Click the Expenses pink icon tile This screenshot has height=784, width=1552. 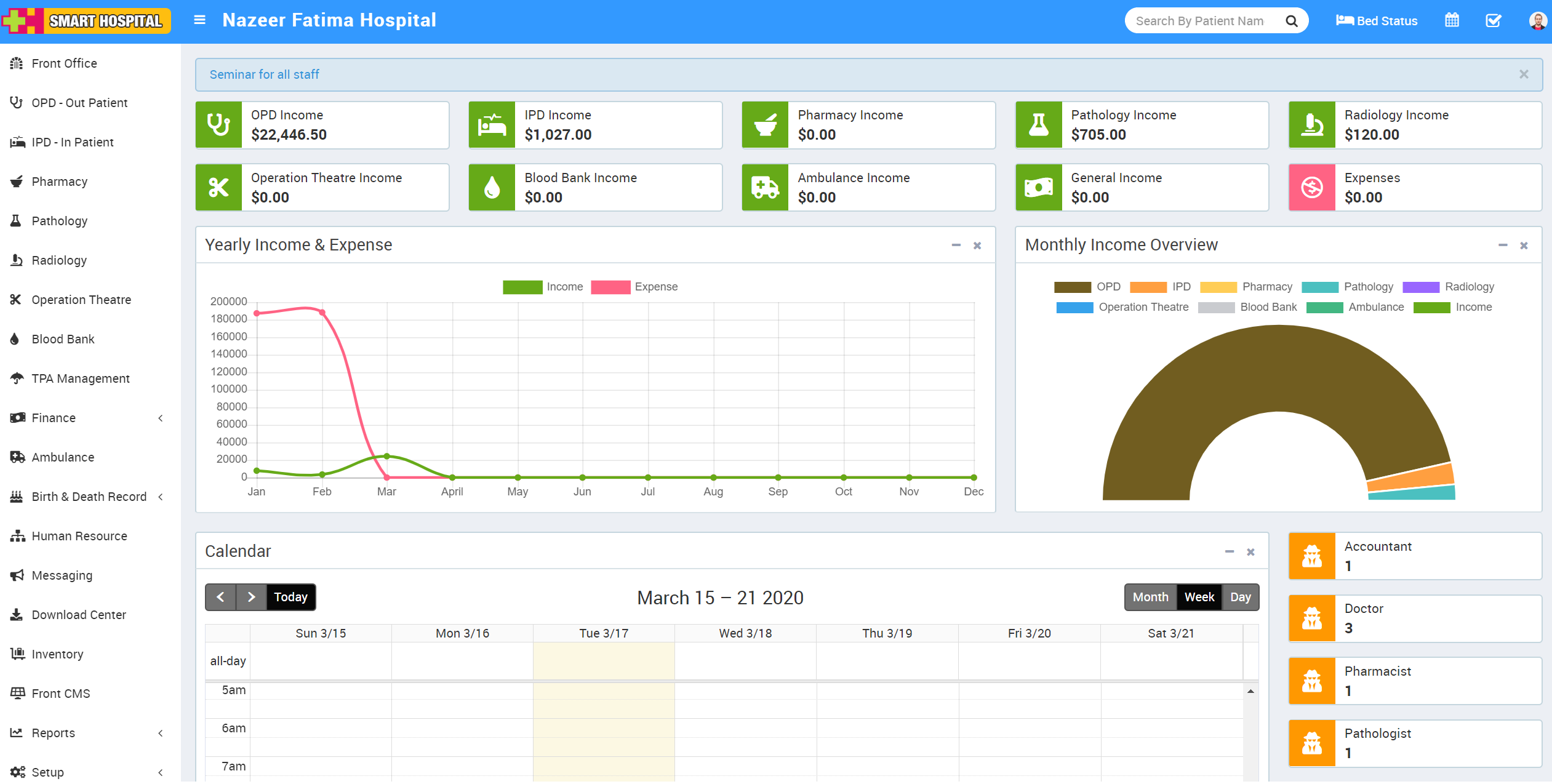(x=1311, y=188)
